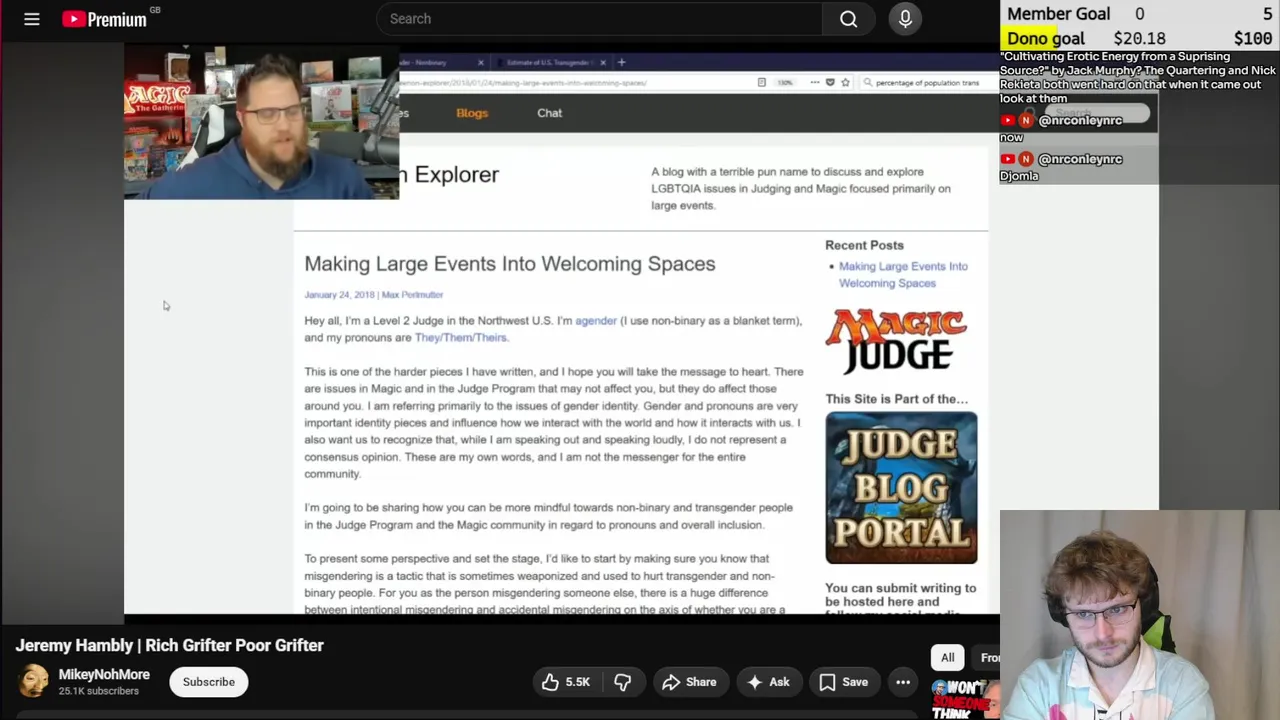Open Max Perlmutter author link
Image resolution: width=1280 pixels, height=720 pixels.
[412, 295]
